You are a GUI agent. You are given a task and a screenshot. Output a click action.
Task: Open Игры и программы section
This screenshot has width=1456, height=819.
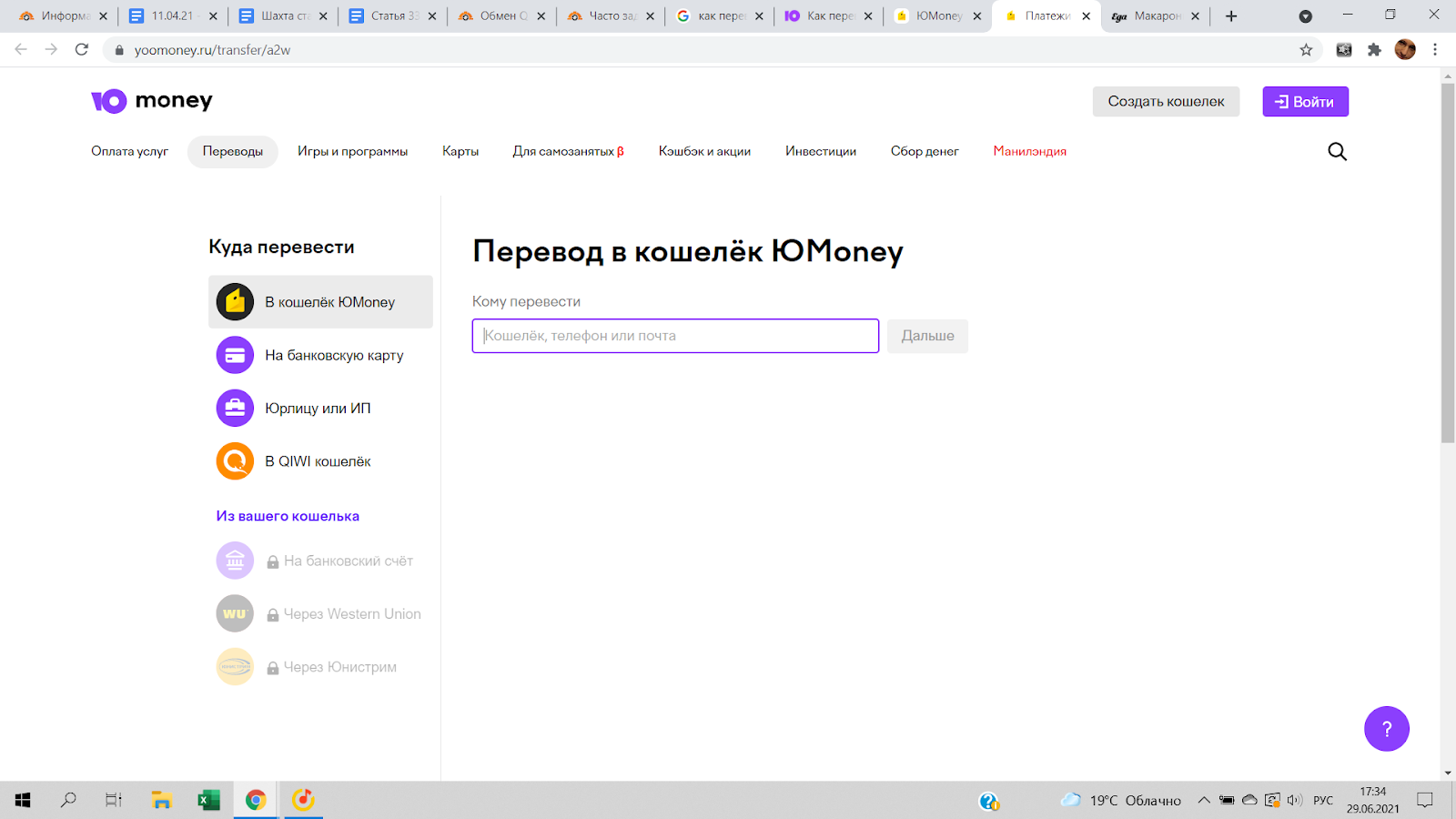(x=352, y=151)
